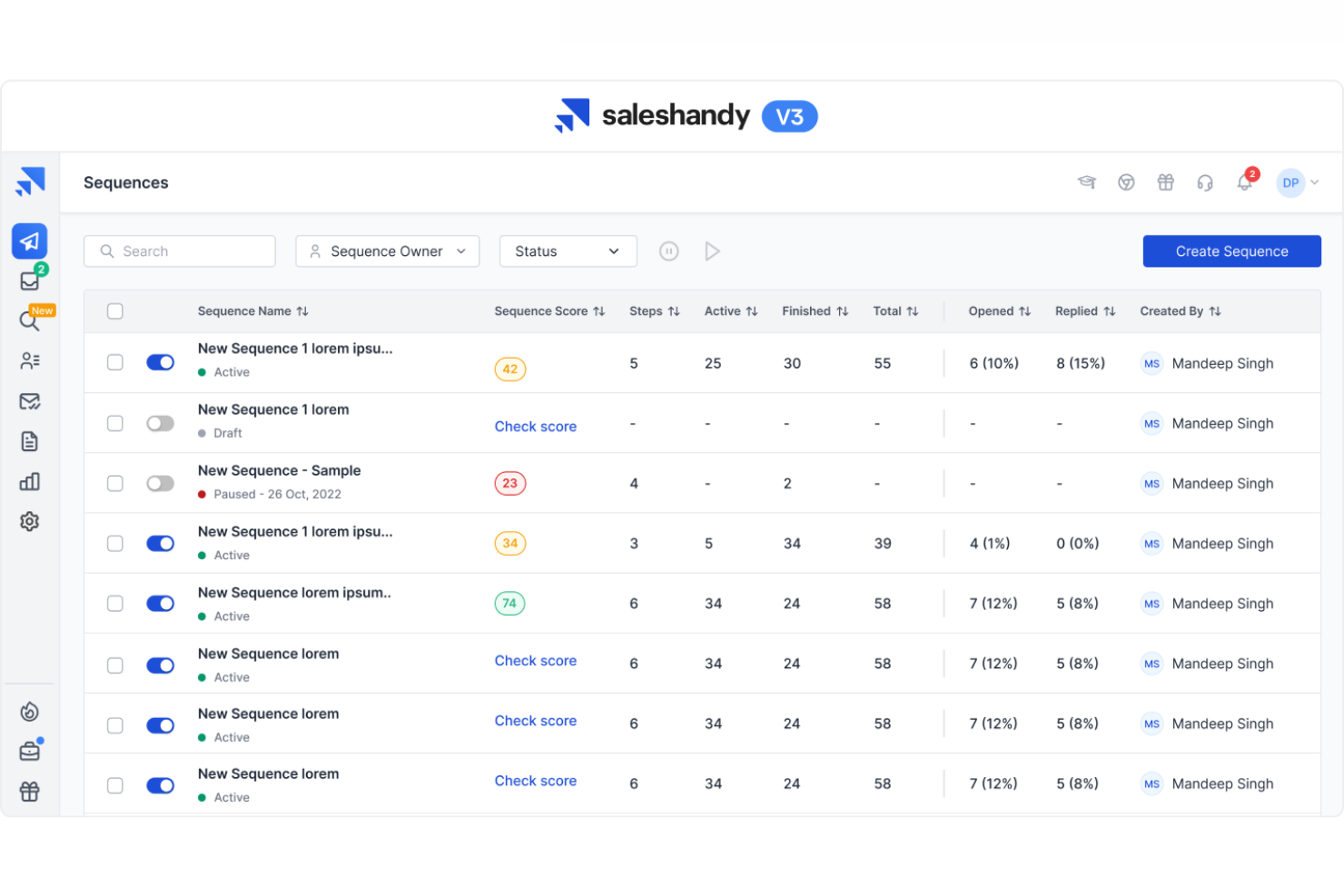Open notifications from the bell icon
1344x896 pixels.
click(1244, 182)
